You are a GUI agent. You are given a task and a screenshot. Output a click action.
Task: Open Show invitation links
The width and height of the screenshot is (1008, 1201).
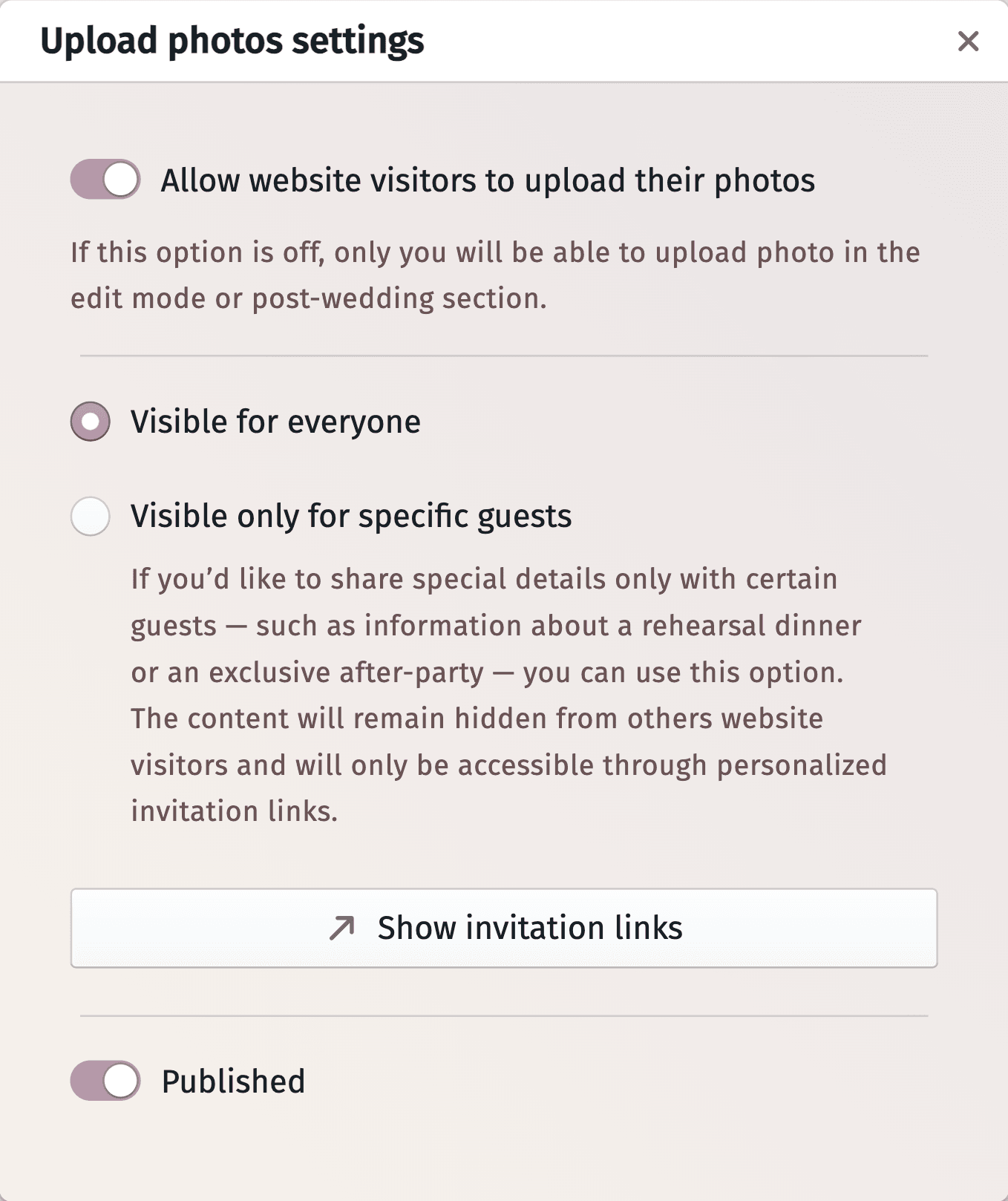pos(503,928)
